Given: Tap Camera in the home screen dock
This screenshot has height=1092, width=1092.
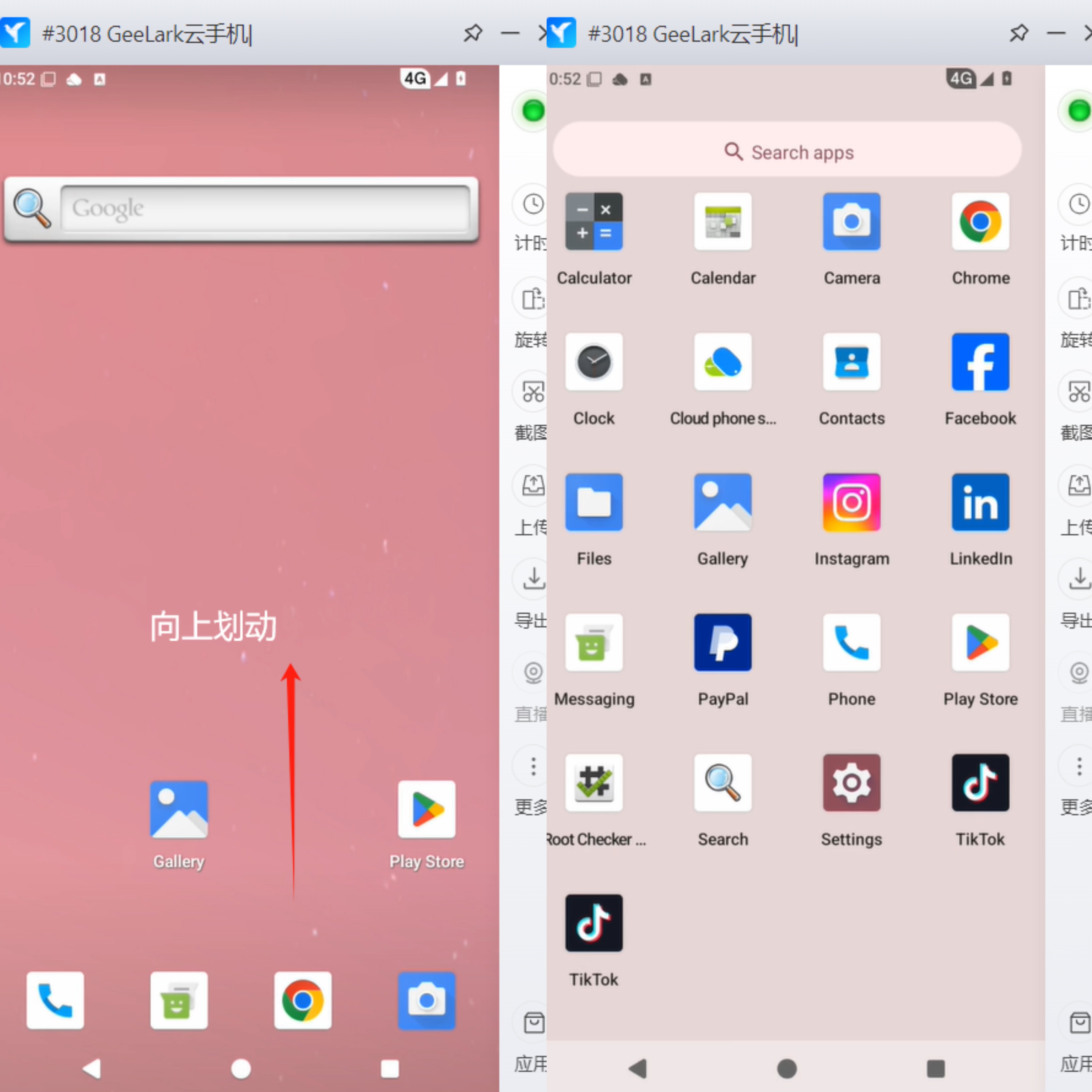Looking at the screenshot, I should click(427, 1000).
